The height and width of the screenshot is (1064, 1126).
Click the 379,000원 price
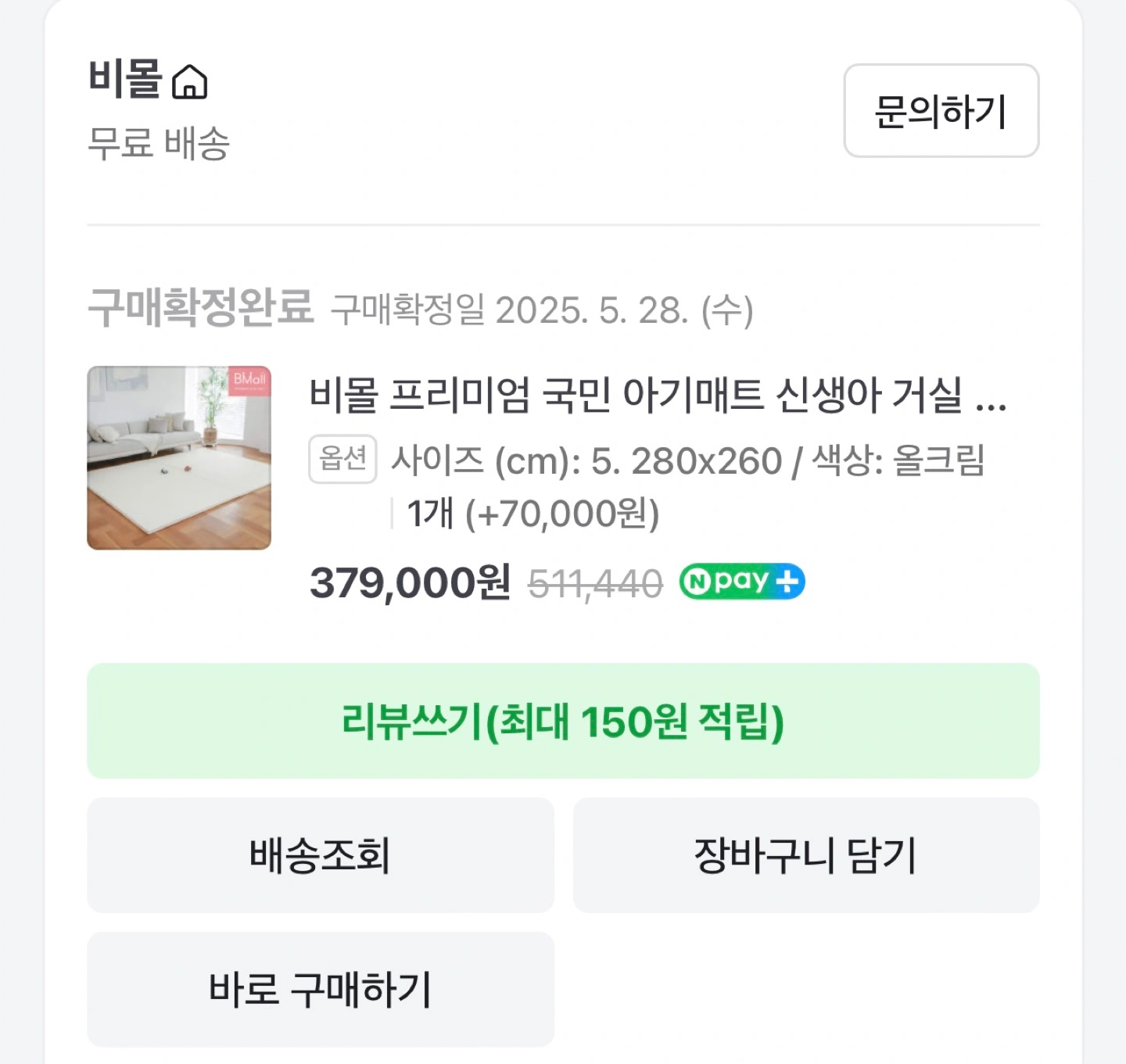tap(411, 582)
